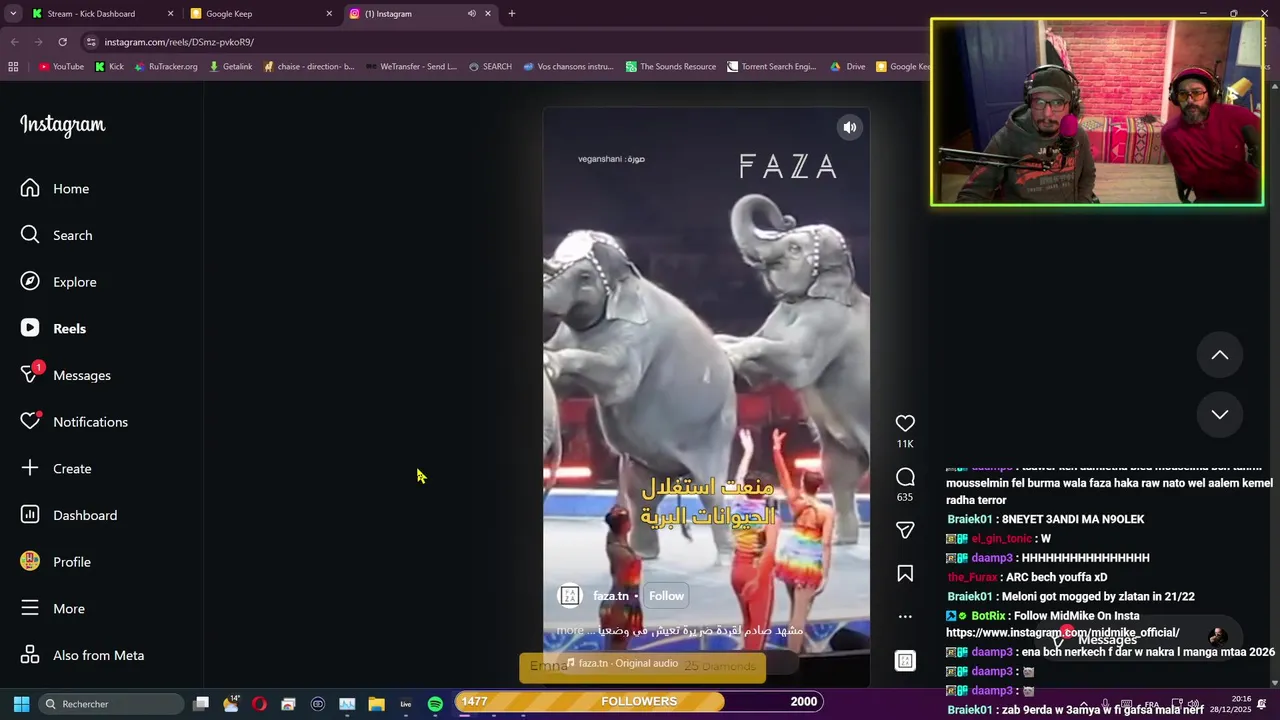
Task: Open faza.tn profile name link
Action: tap(611, 596)
